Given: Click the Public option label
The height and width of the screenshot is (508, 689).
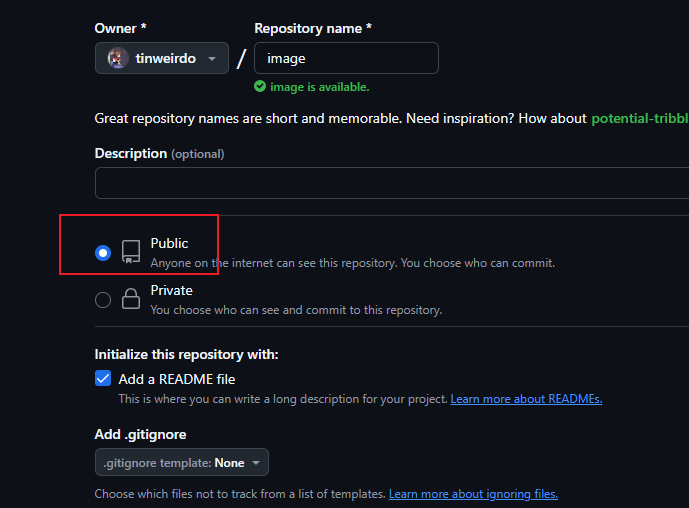Looking at the screenshot, I should pos(169,243).
